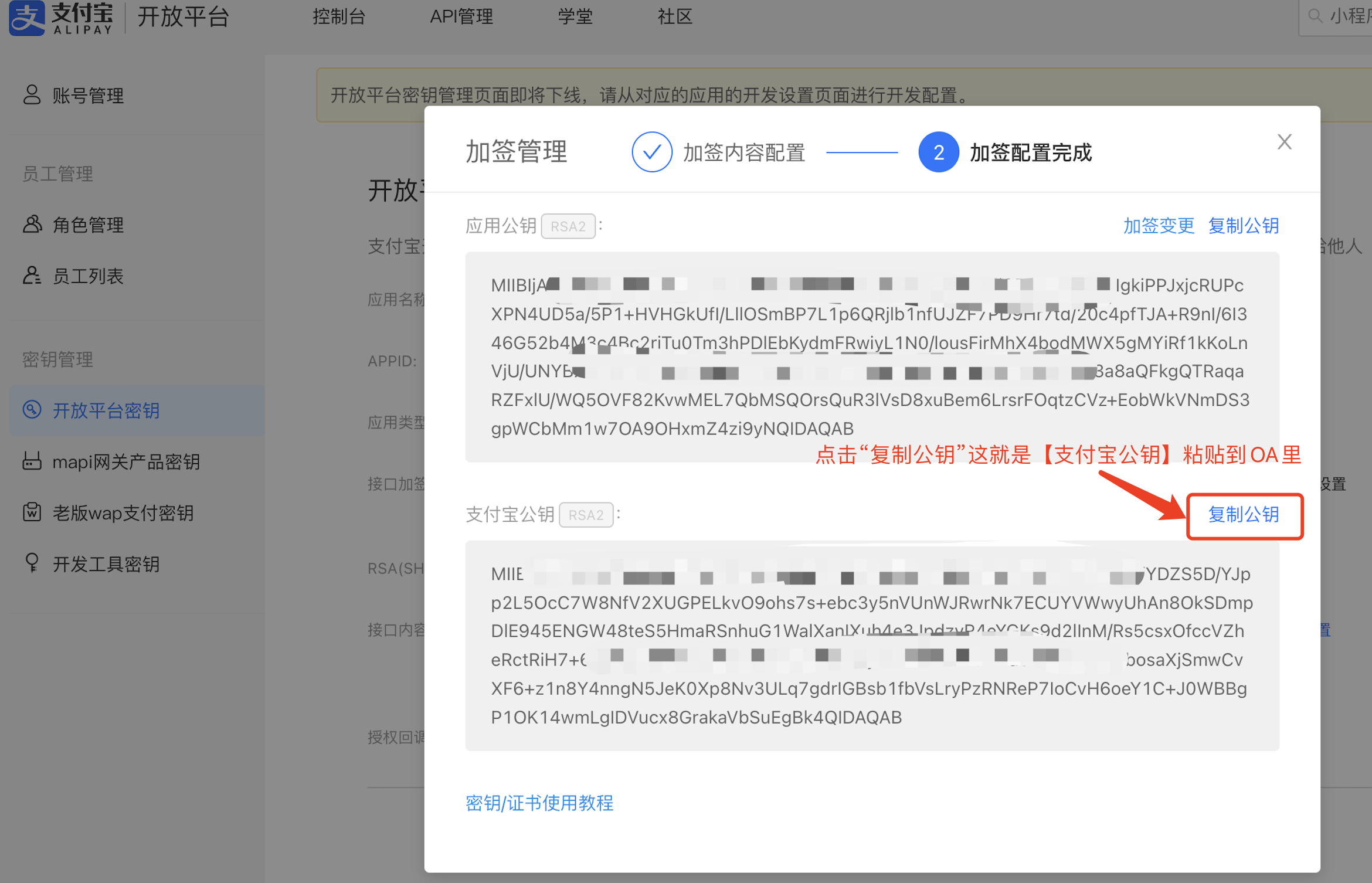Click the 开放平台密钥 key icon
Viewport: 1372px width, 883px height.
coord(32,409)
